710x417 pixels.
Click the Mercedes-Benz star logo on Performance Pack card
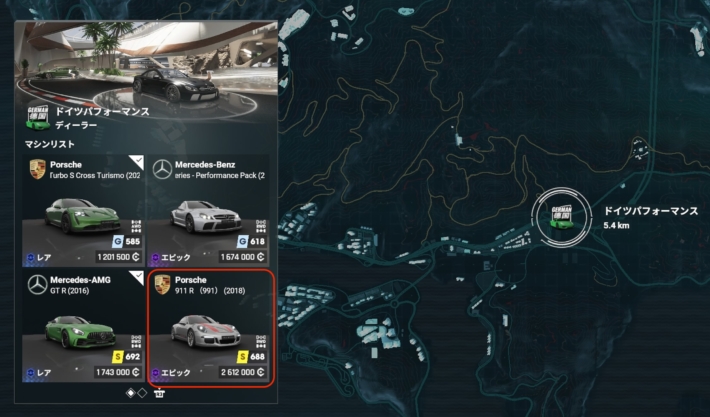[x=162, y=169]
